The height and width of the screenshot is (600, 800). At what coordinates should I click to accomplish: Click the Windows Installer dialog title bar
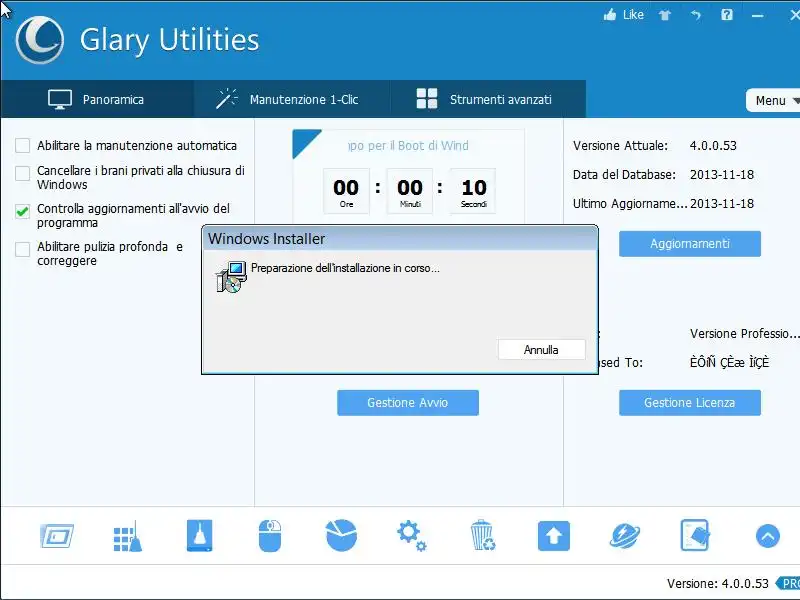click(x=400, y=238)
